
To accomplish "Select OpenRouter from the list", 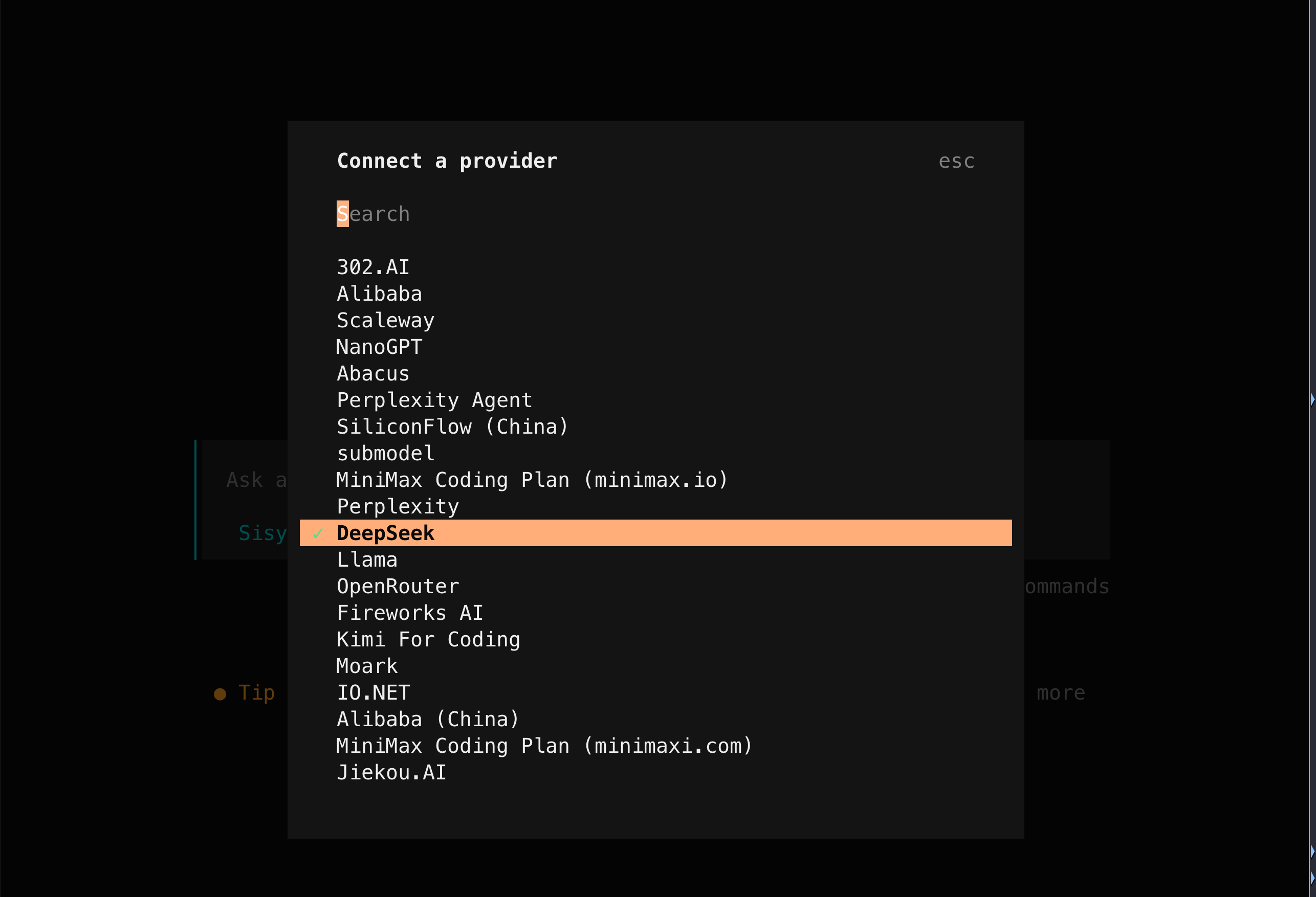I will click(x=398, y=586).
